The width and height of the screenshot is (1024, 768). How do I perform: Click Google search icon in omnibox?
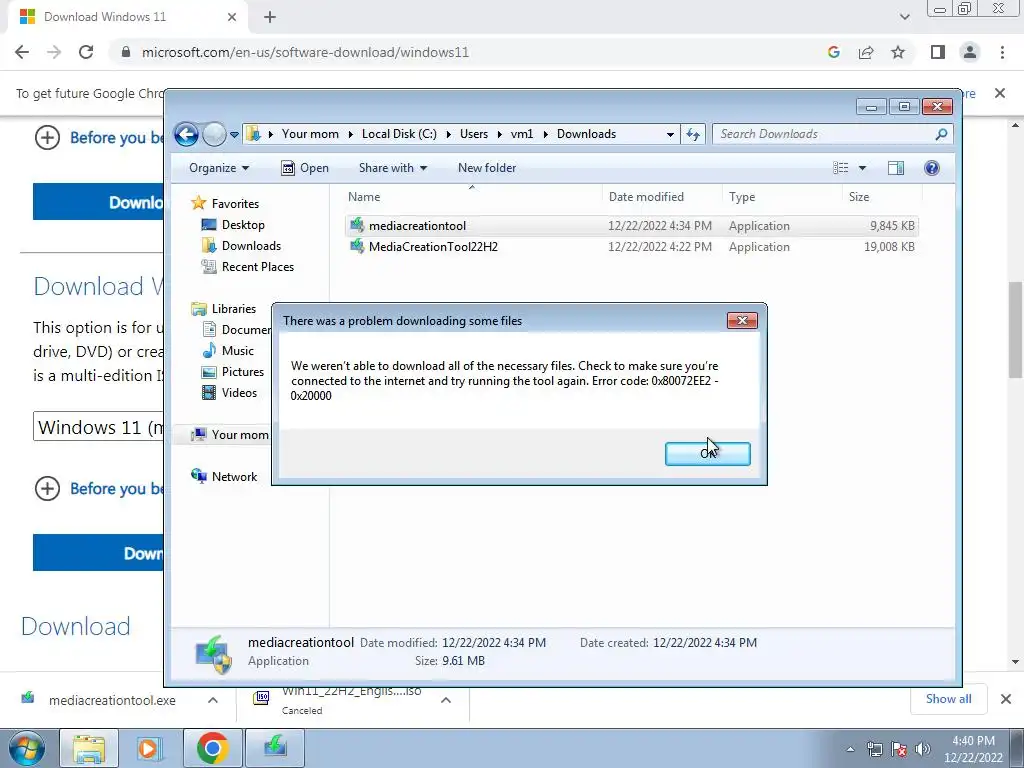833,52
